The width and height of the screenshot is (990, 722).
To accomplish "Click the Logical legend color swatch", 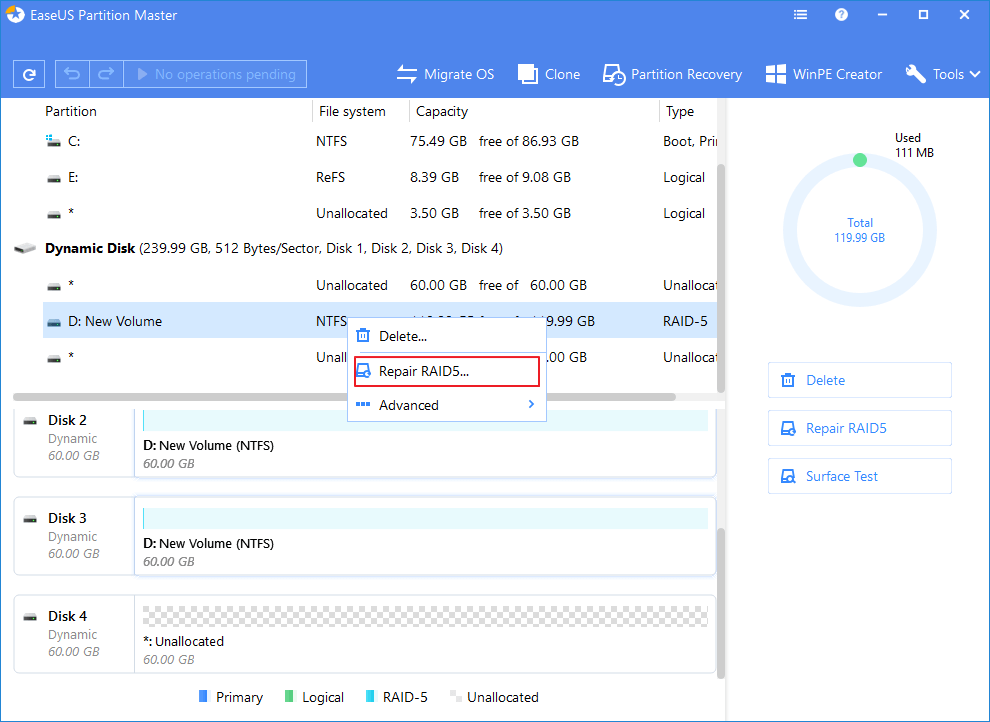I will [289, 696].
